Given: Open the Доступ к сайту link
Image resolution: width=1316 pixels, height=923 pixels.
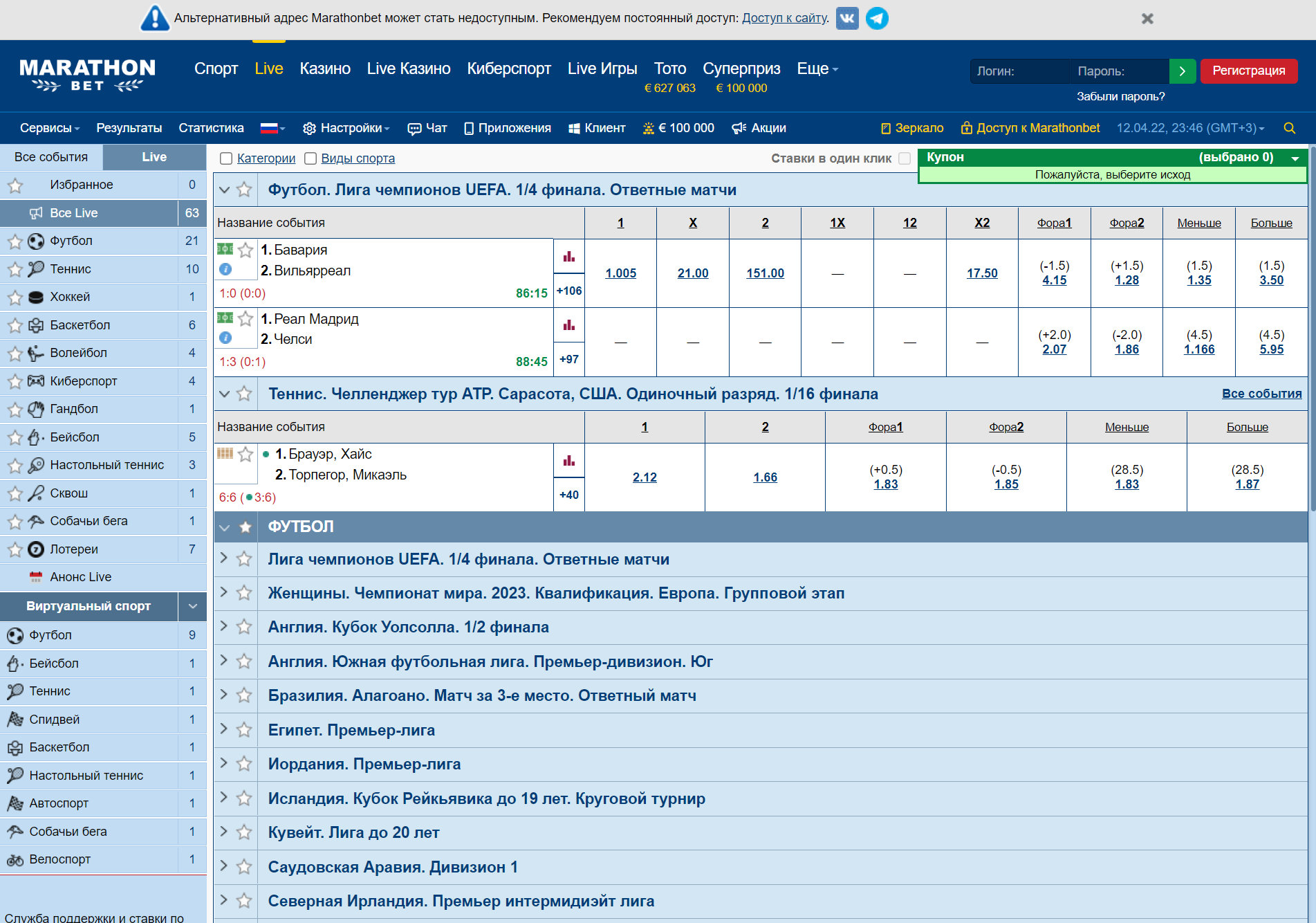Looking at the screenshot, I should click(x=784, y=18).
